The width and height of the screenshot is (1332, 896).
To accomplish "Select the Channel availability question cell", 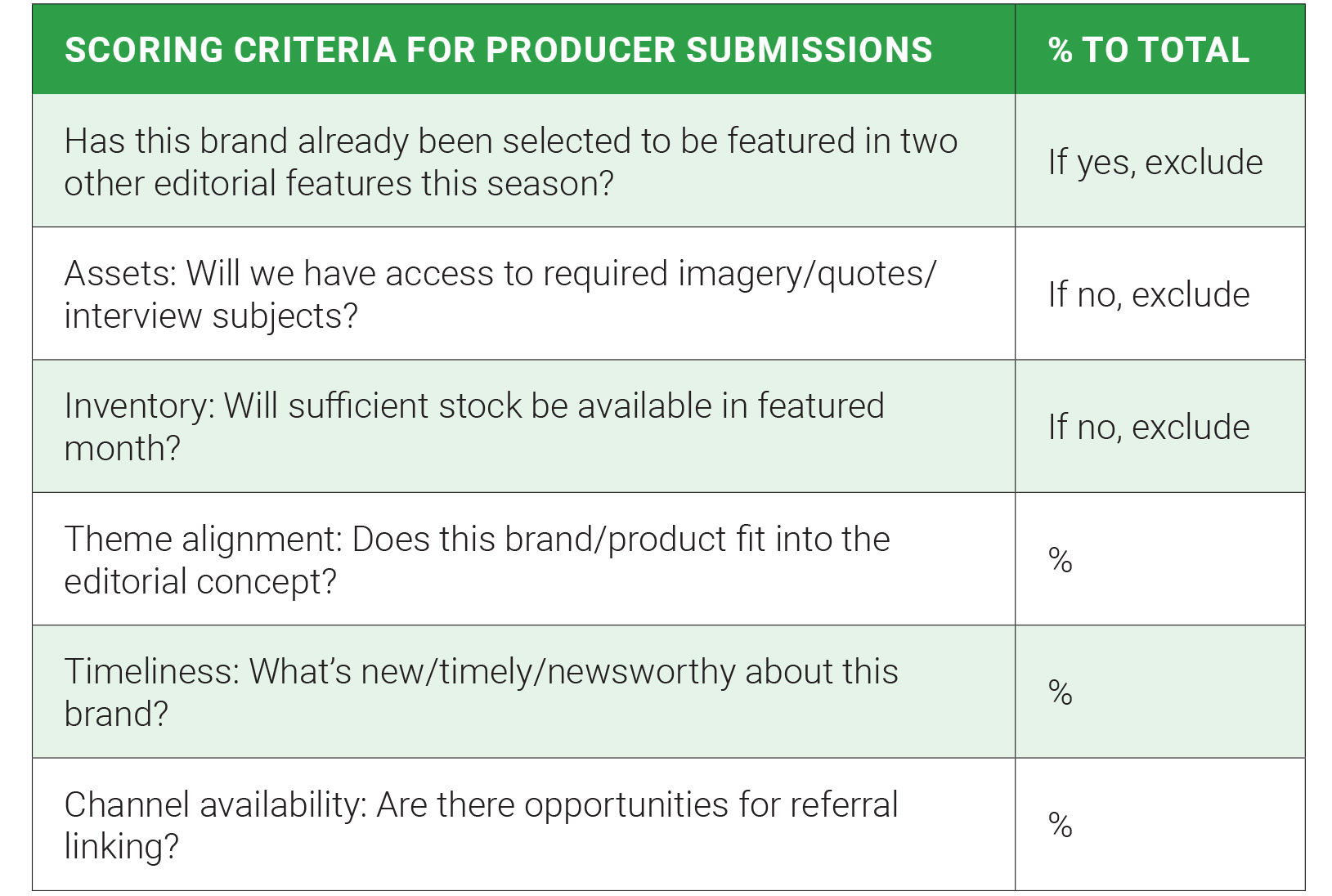I will tap(523, 824).
